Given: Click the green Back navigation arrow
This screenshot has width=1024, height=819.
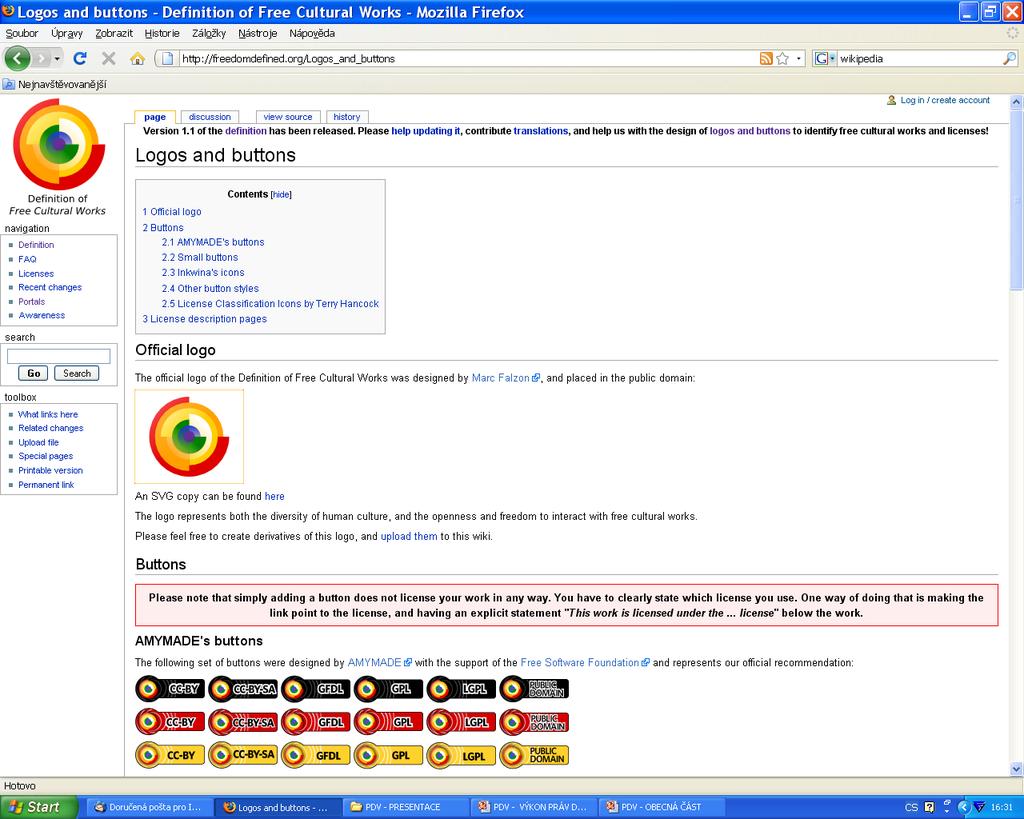Looking at the screenshot, I should click(x=17, y=59).
